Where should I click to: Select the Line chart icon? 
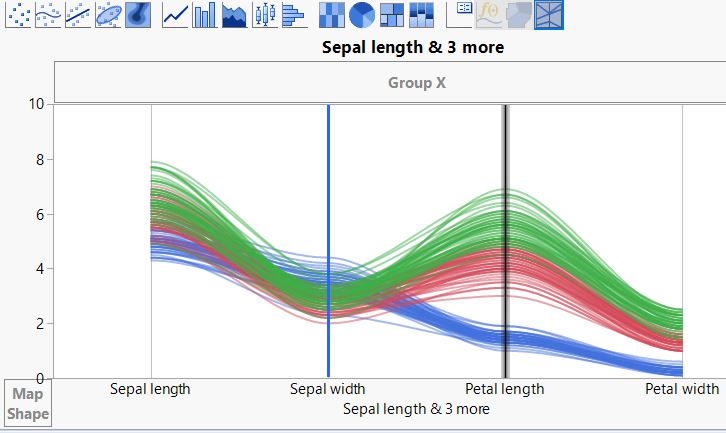coord(176,14)
